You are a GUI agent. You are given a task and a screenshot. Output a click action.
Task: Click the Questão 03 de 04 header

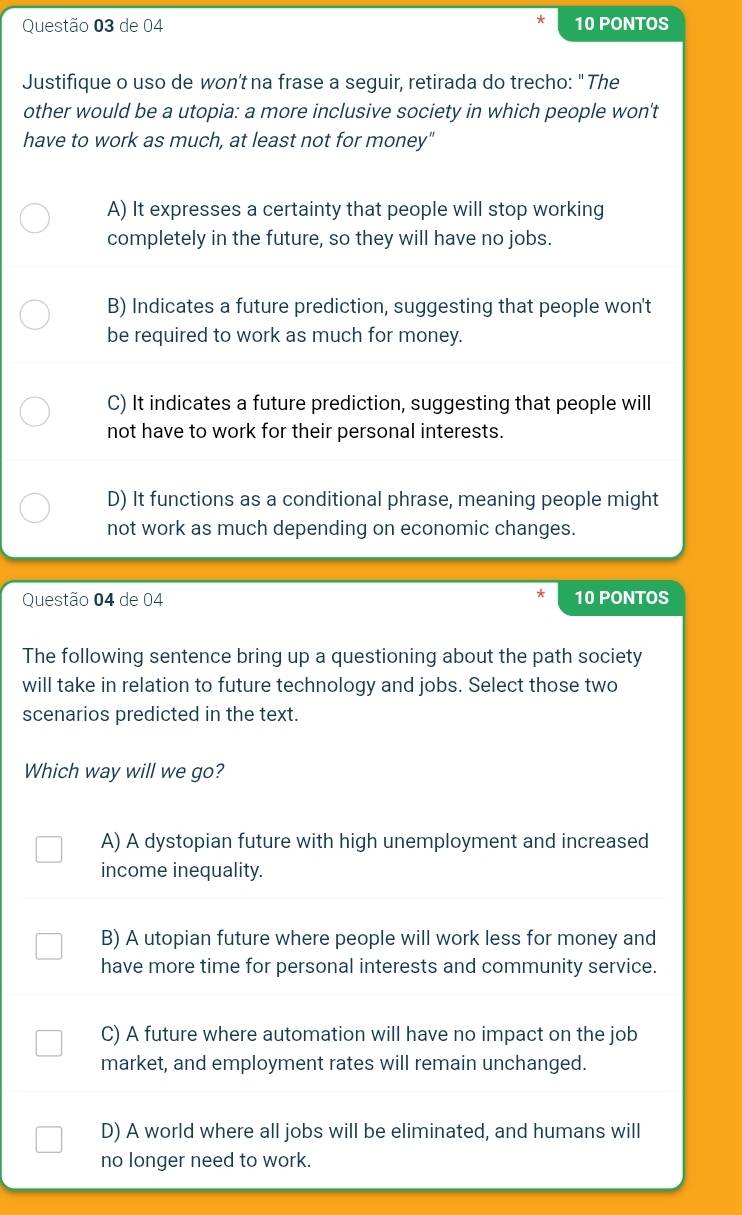pos(93,25)
